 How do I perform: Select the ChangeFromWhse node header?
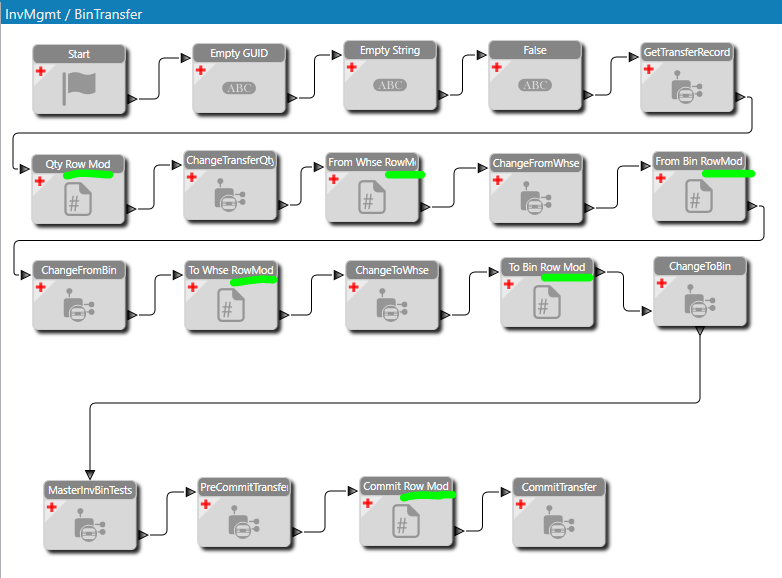pyautogui.click(x=536, y=163)
